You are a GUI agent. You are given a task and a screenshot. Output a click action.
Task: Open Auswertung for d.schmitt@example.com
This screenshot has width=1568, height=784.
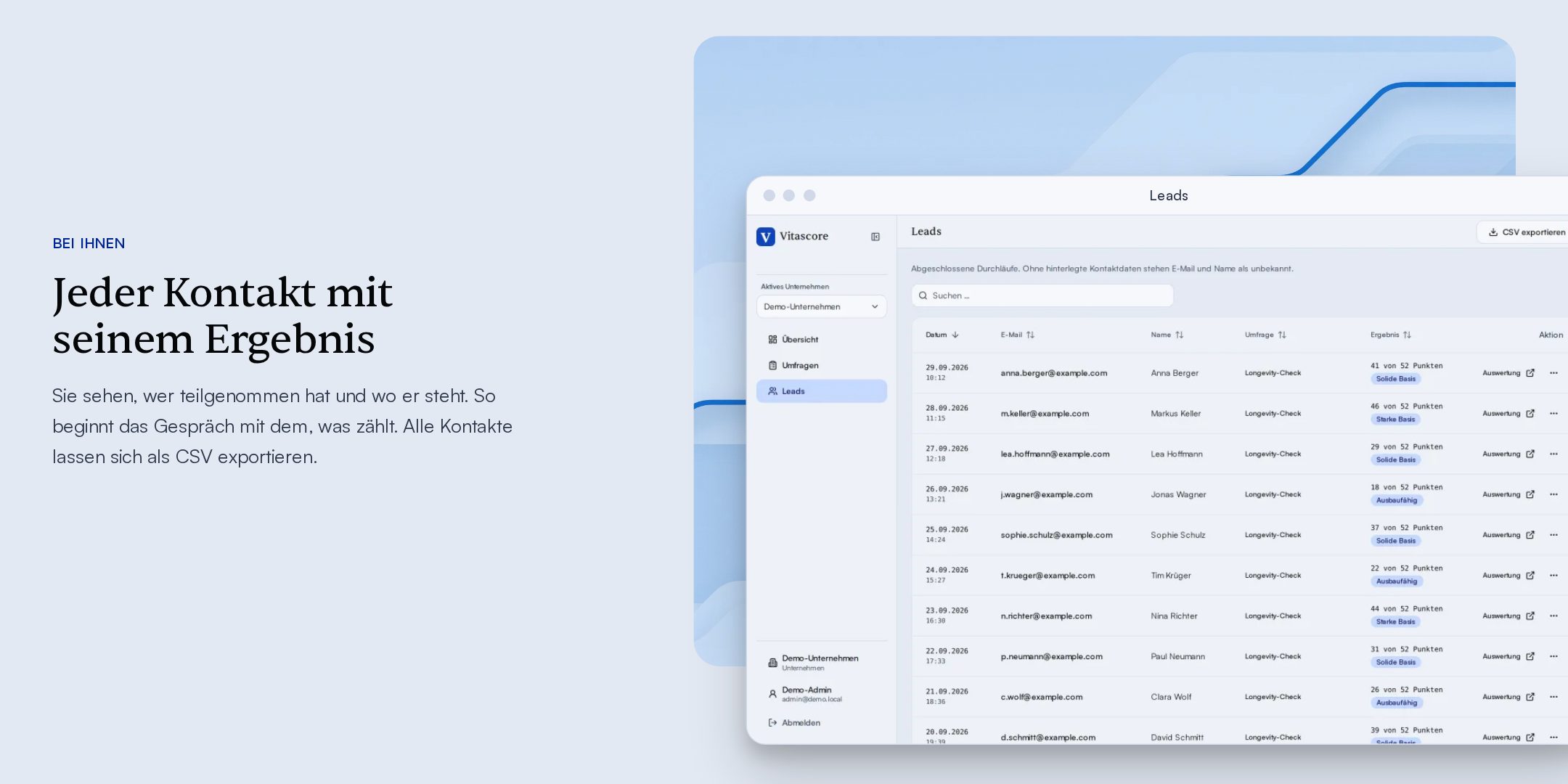[1508, 738]
